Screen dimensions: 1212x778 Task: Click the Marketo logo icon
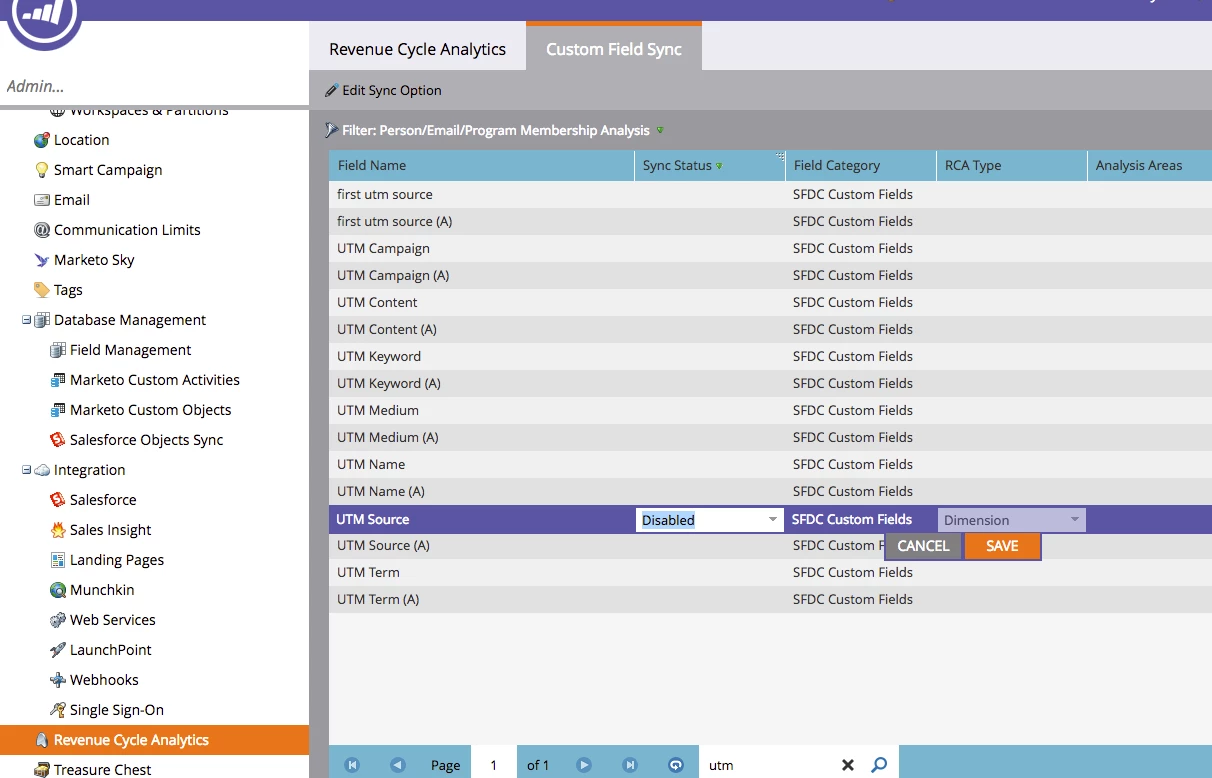pyautogui.click(x=44, y=14)
